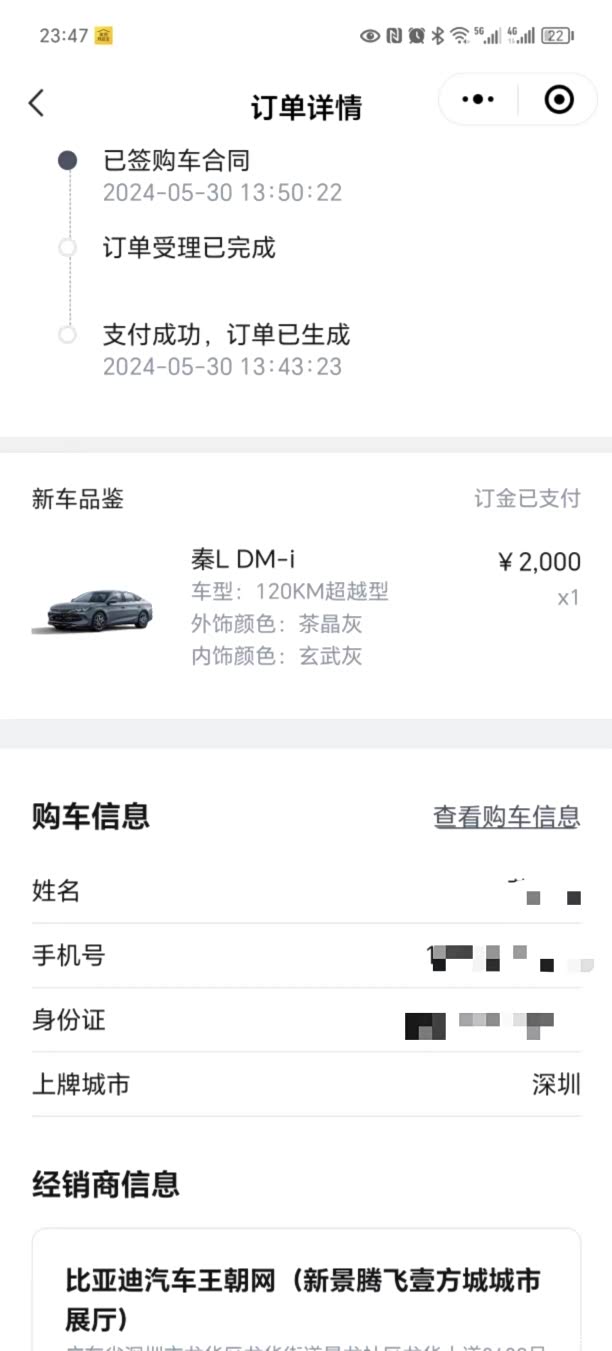Image resolution: width=612 pixels, height=1351 pixels.
Task: Open the 查看购车信息 link
Action: (506, 817)
